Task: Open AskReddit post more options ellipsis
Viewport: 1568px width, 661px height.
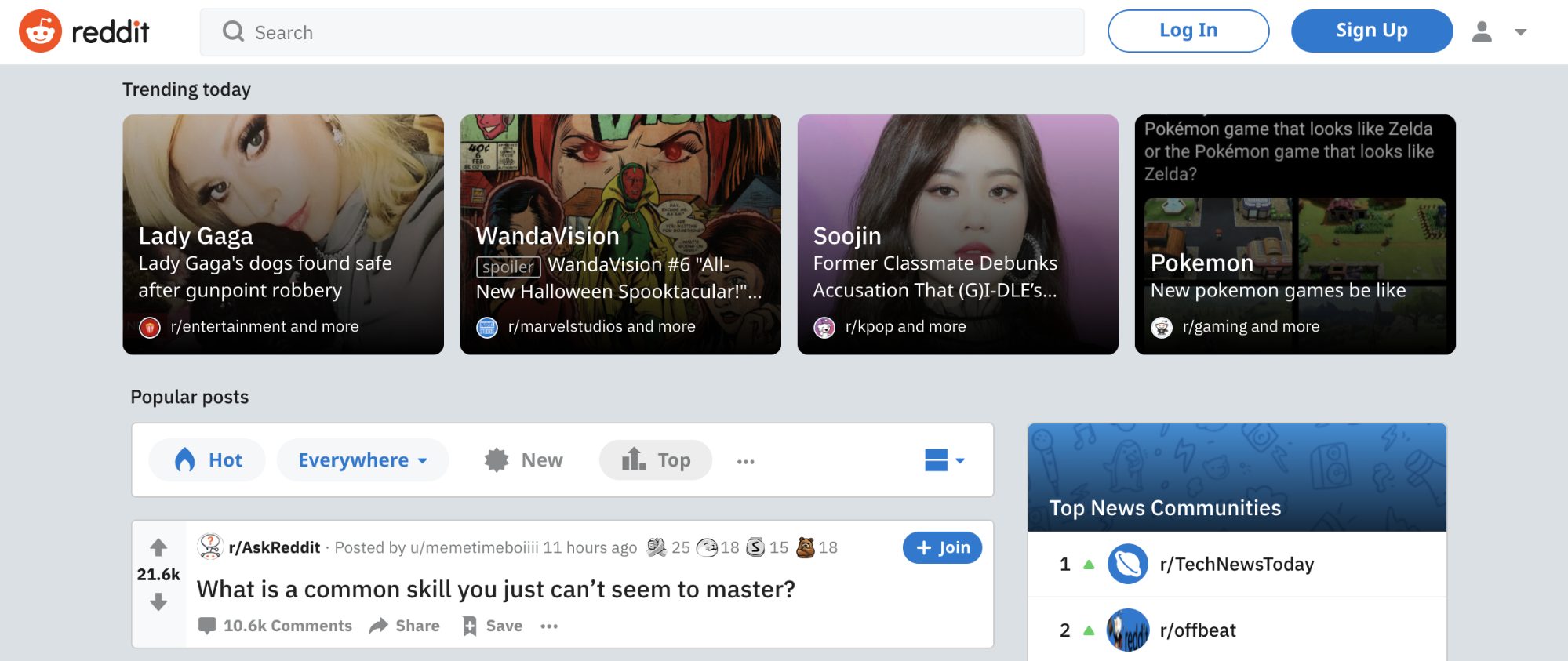Action: tap(549, 626)
